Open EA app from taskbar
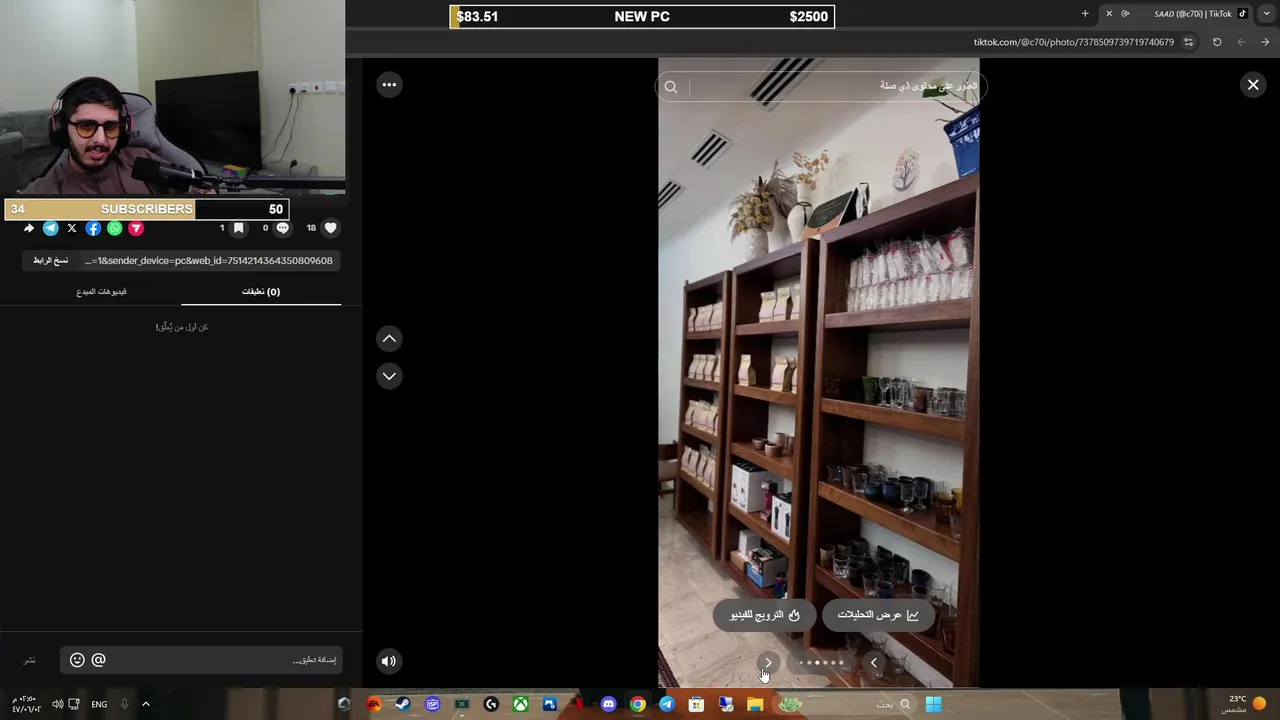The width and height of the screenshot is (1280, 720). [373, 704]
